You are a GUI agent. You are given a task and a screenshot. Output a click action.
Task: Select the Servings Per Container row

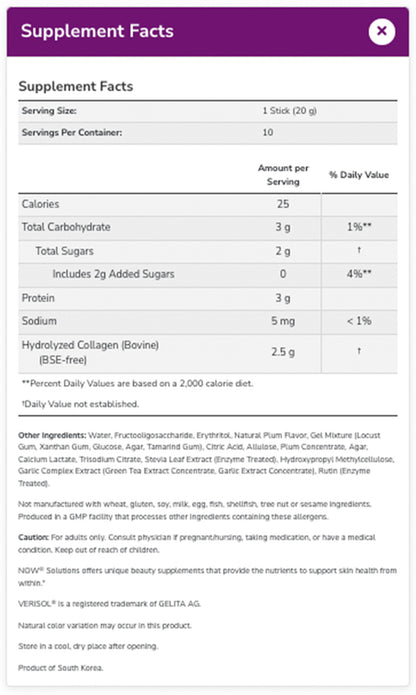[x=208, y=133]
